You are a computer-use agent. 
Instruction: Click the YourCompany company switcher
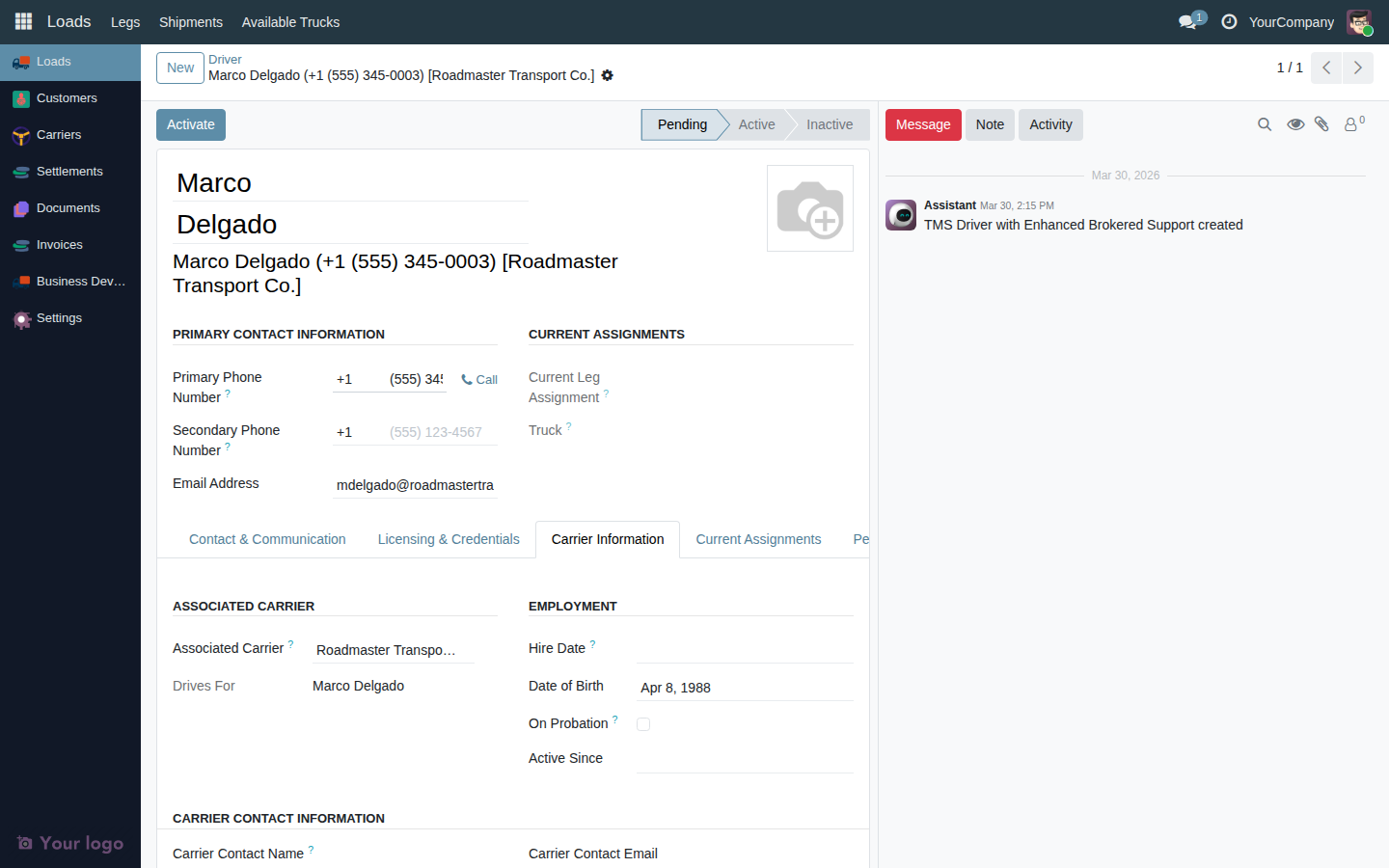coord(1292,22)
